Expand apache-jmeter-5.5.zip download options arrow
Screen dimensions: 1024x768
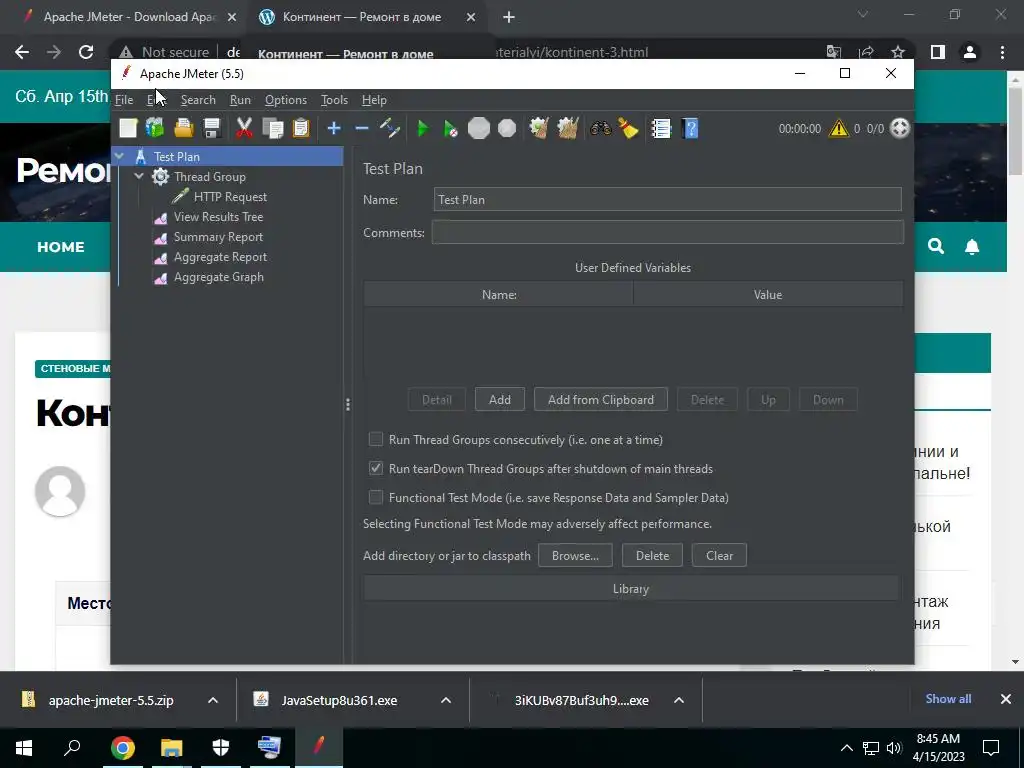tap(212, 700)
